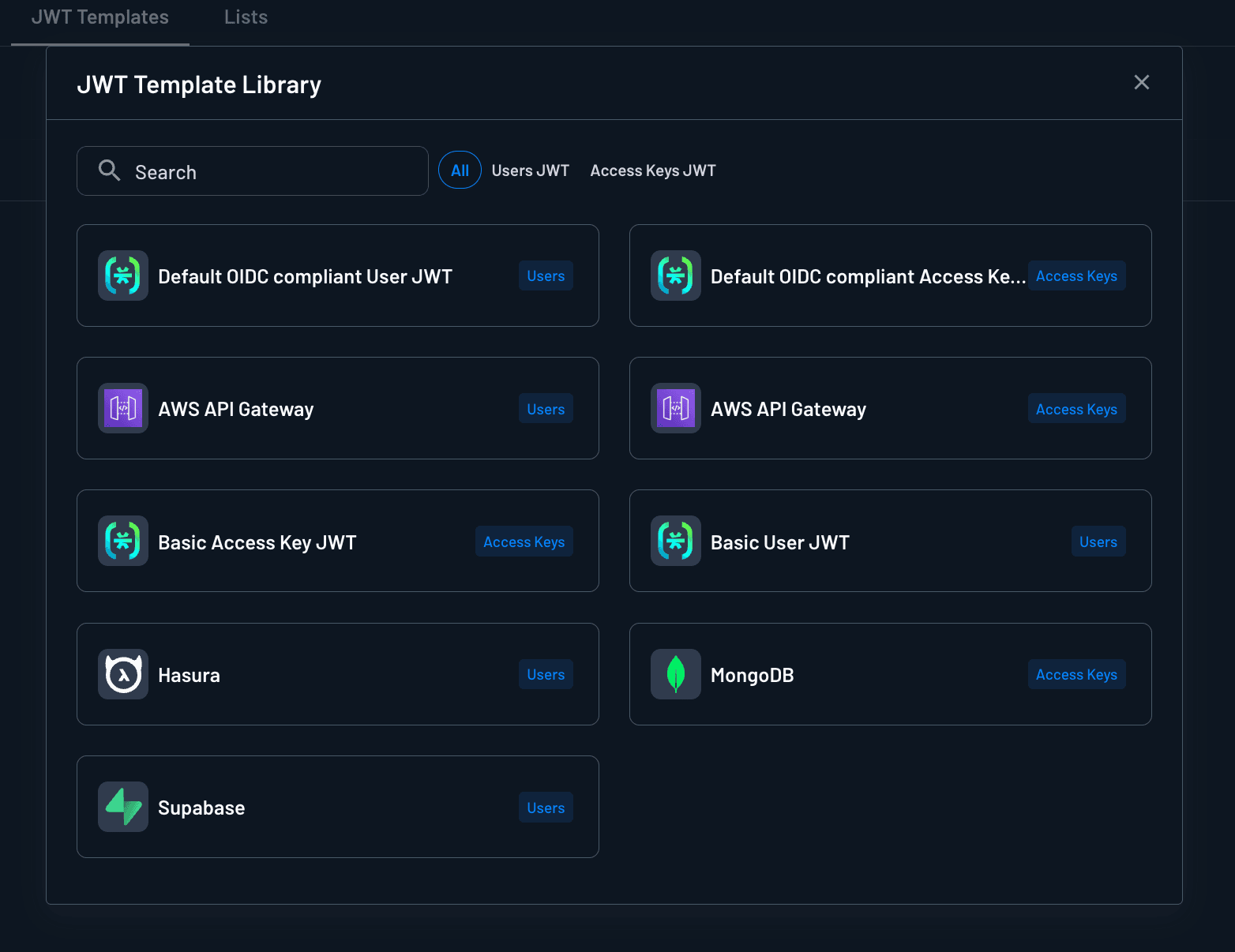Click Users tag on AWS API Gateway card
Image resolution: width=1235 pixels, height=952 pixels.
click(546, 409)
